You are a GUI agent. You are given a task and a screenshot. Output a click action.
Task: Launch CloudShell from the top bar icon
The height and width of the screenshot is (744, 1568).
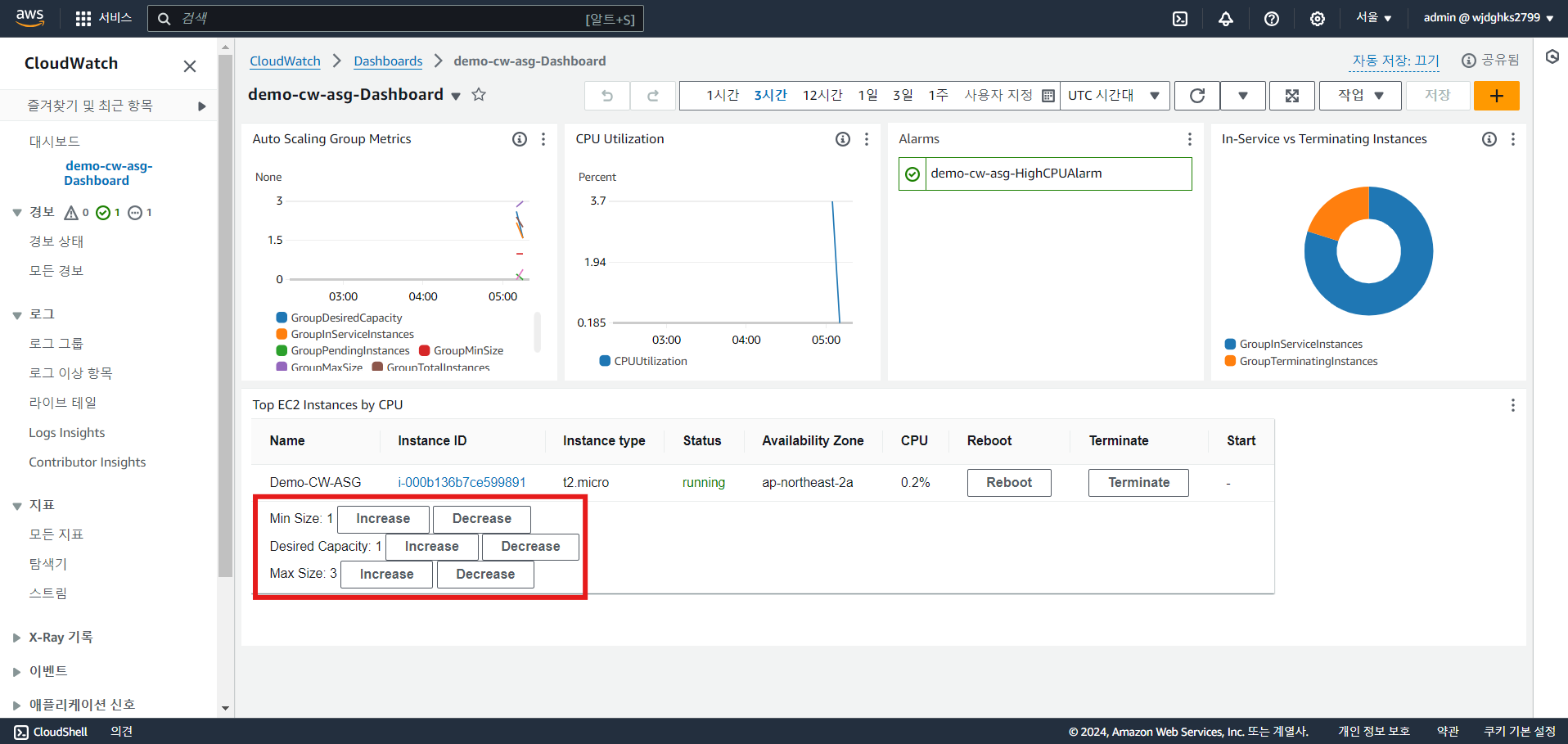pyautogui.click(x=1180, y=19)
